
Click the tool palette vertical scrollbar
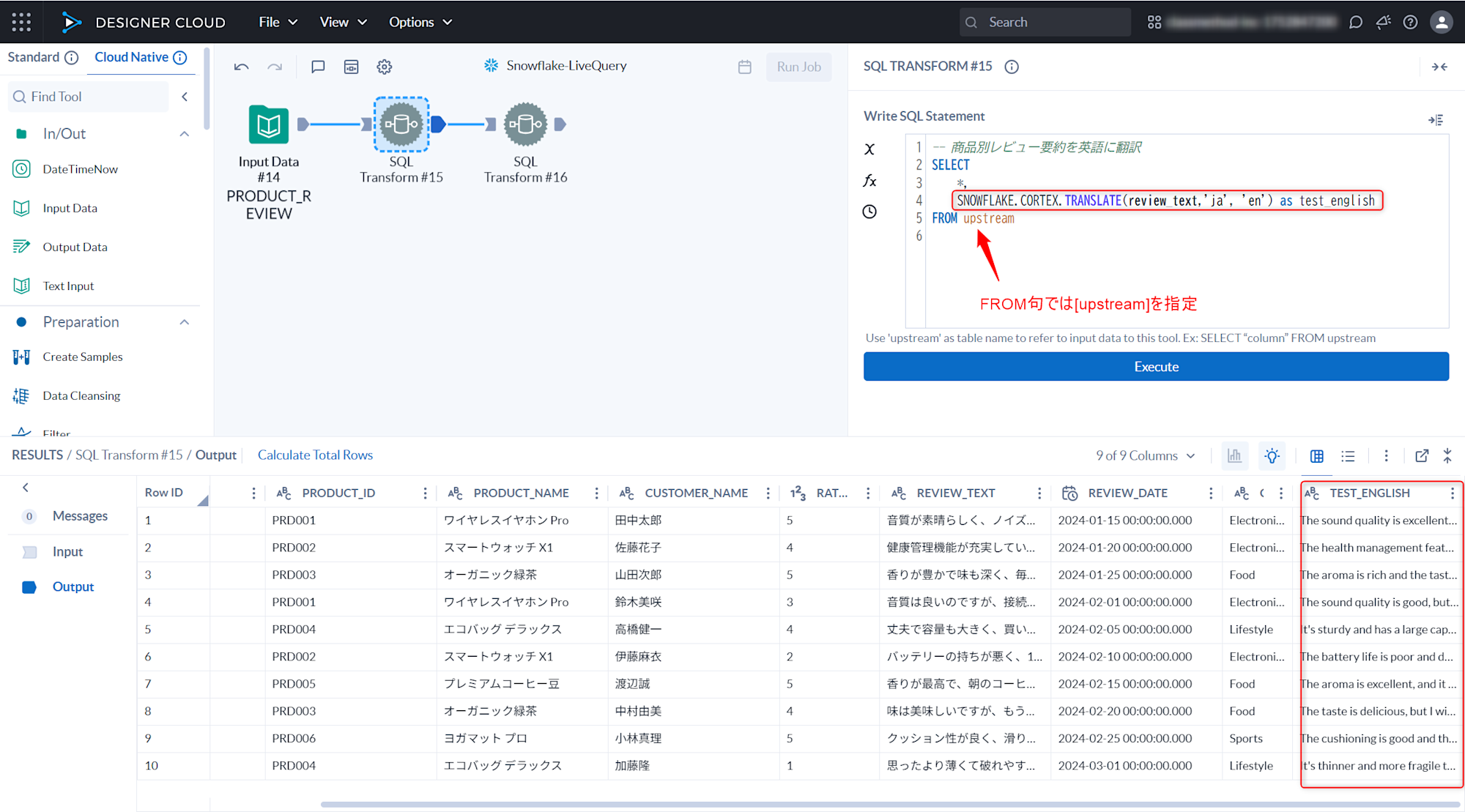click(207, 88)
